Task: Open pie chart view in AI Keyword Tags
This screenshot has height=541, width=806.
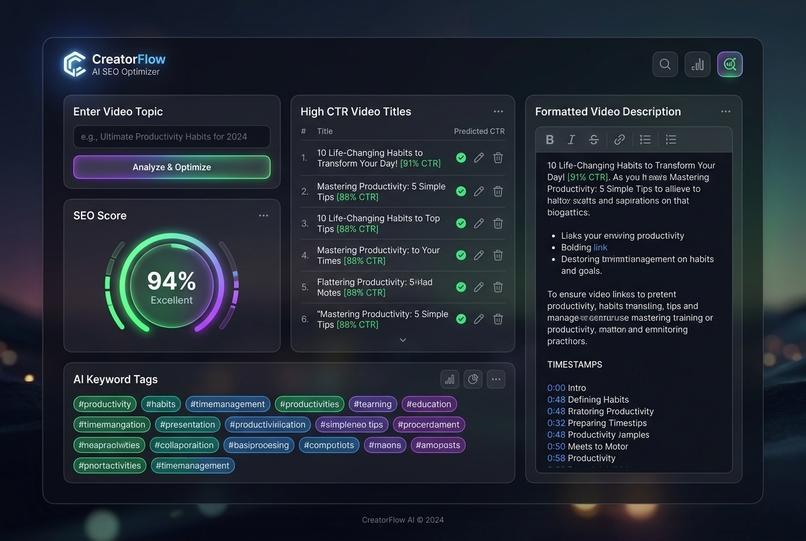Action: pos(473,380)
